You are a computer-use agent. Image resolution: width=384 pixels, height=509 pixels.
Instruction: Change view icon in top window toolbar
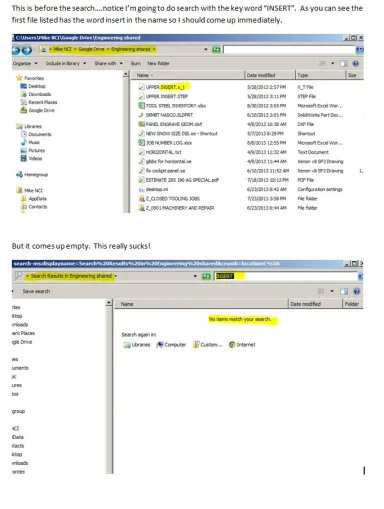322,63
